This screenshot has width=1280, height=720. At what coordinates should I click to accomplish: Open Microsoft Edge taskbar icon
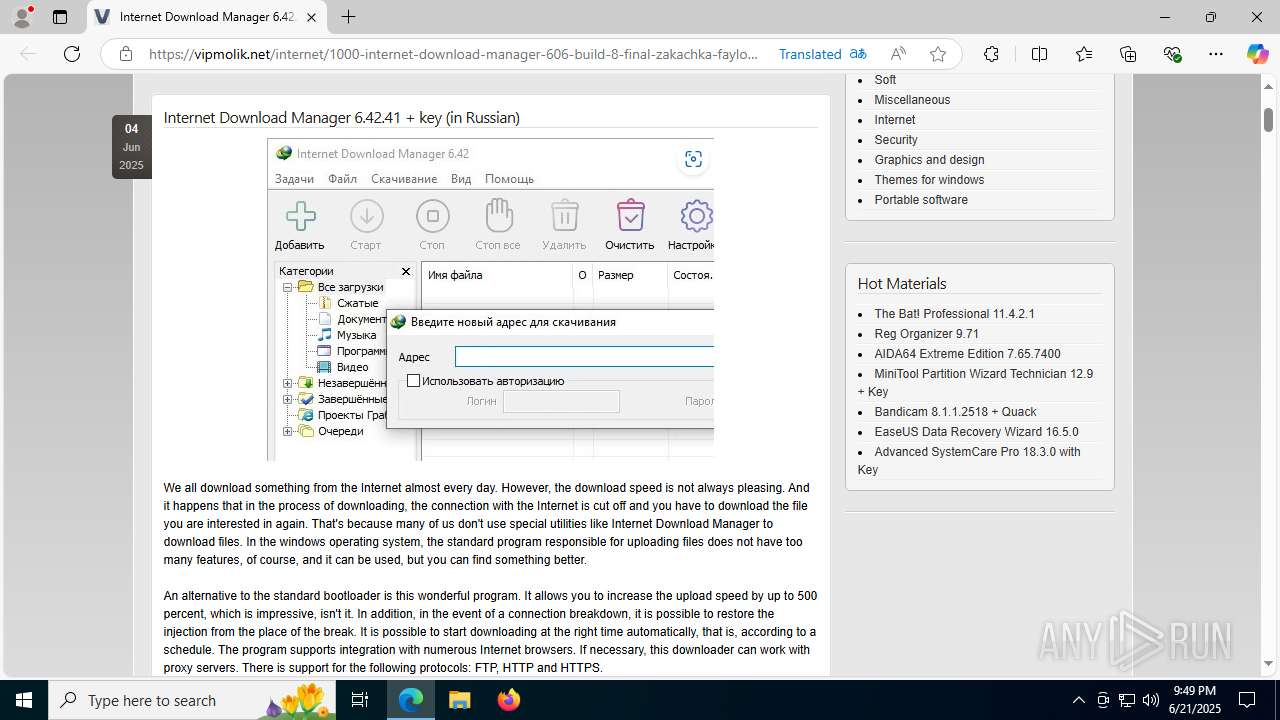click(x=411, y=700)
